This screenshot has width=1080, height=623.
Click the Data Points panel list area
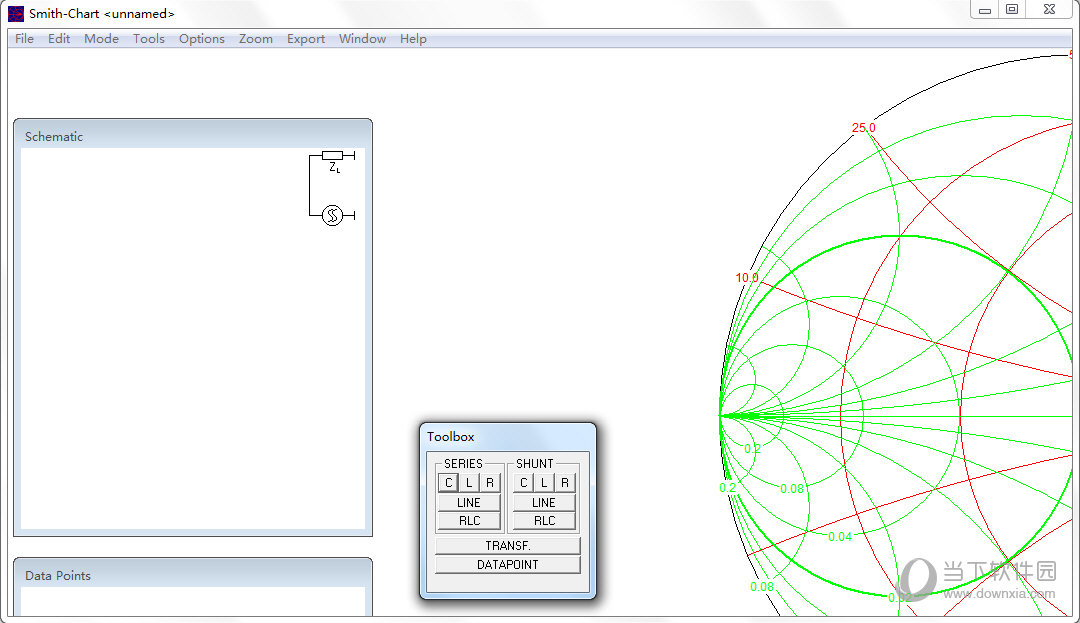[192, 601]
